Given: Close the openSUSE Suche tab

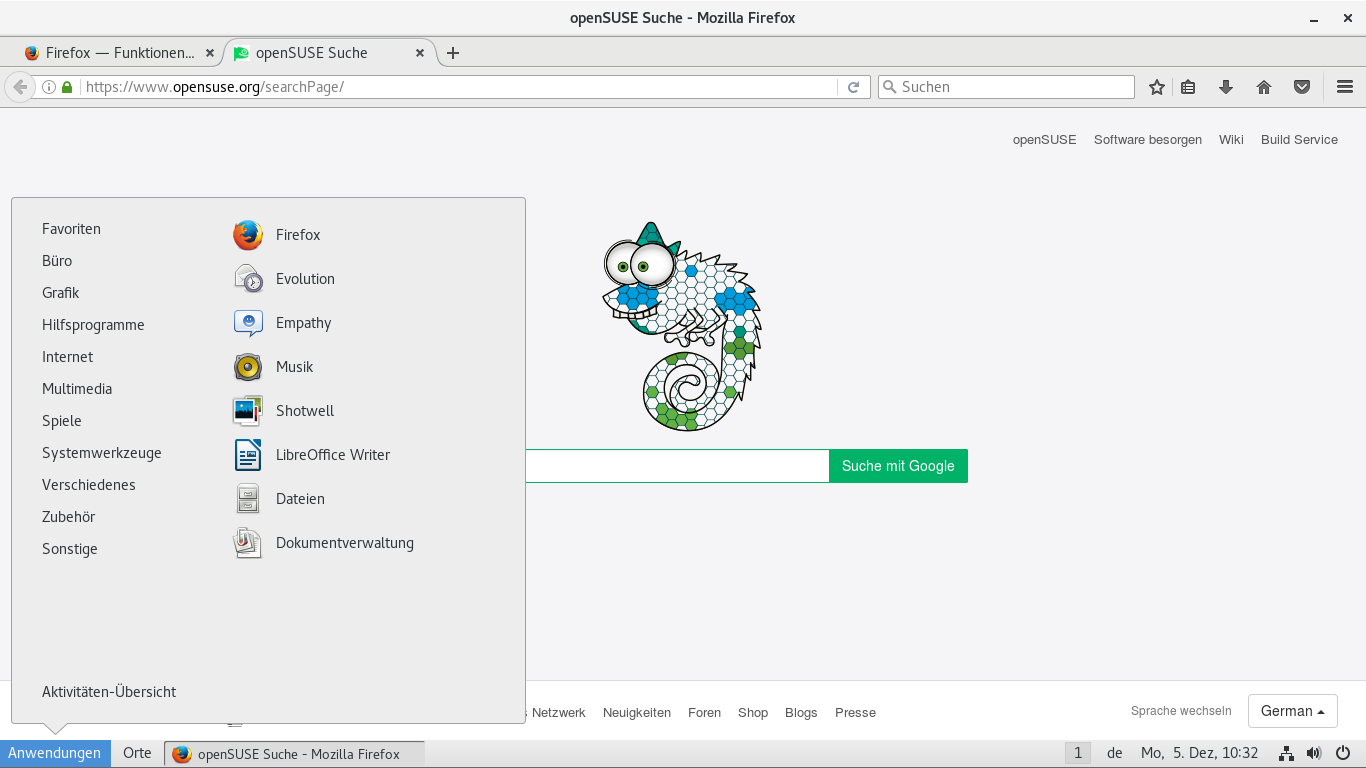Looking at the screenshot, I should pos(420,53).
